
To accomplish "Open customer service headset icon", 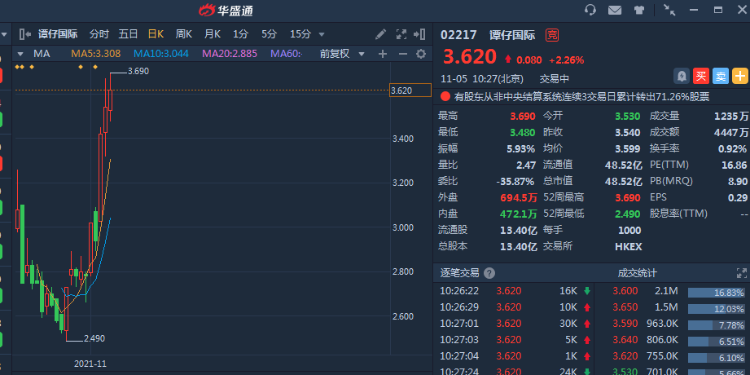I will (x=591, y=10).
